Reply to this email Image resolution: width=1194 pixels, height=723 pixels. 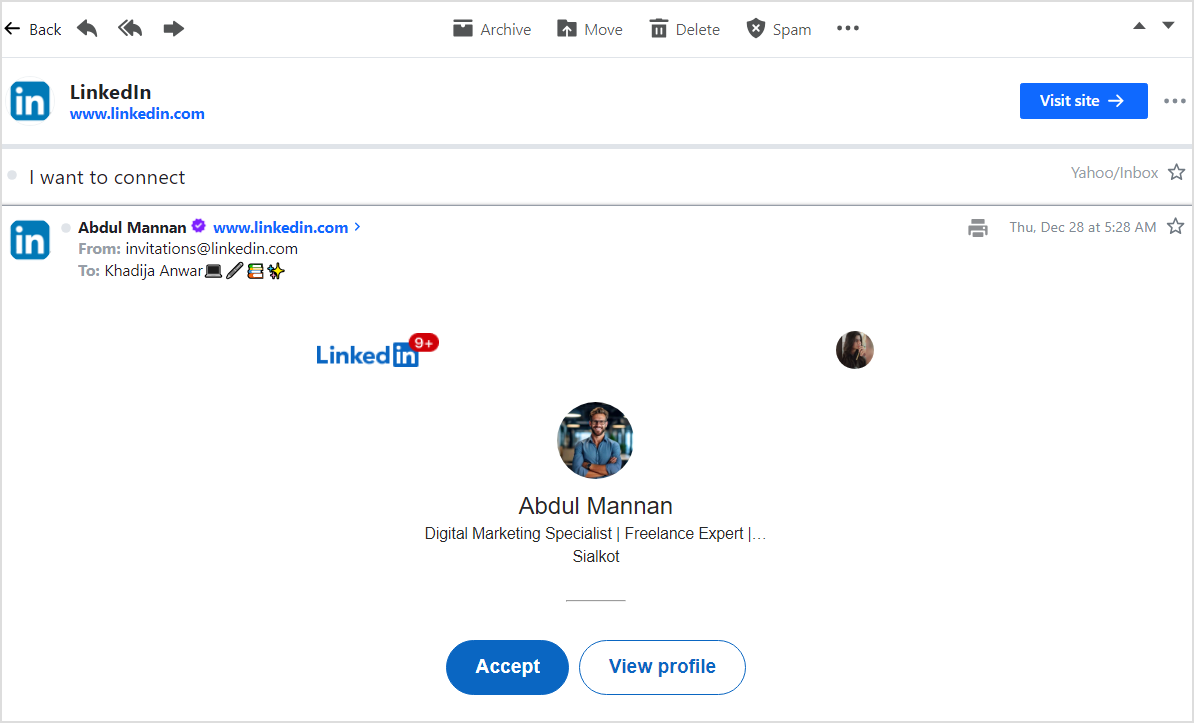(88, 29)
